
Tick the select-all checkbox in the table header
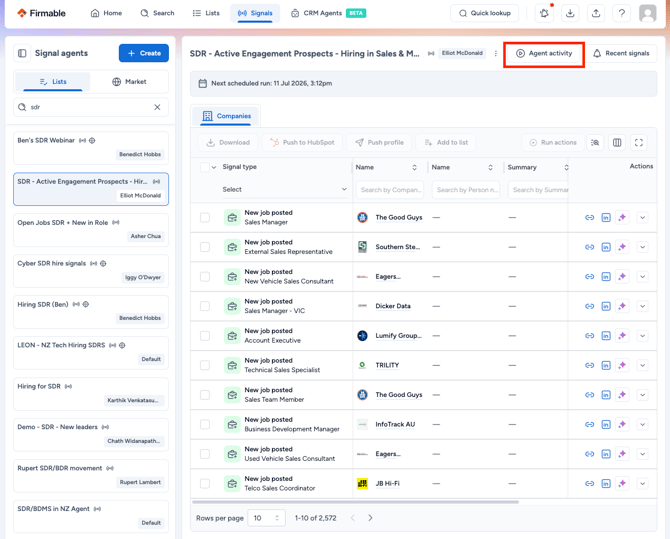(x=205, y=167)
